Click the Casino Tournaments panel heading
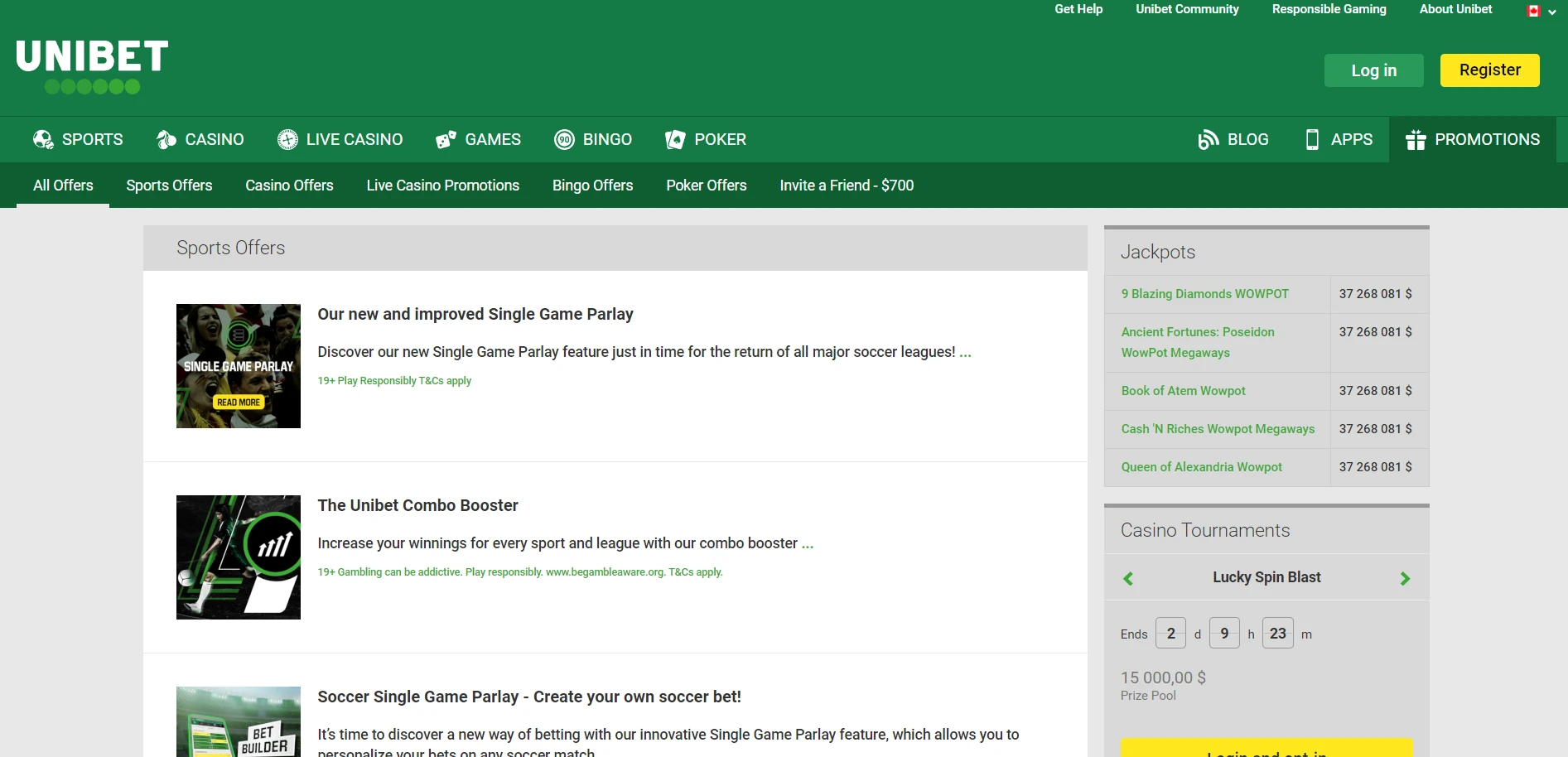1568x757 pixels. tap(1205, 530)
